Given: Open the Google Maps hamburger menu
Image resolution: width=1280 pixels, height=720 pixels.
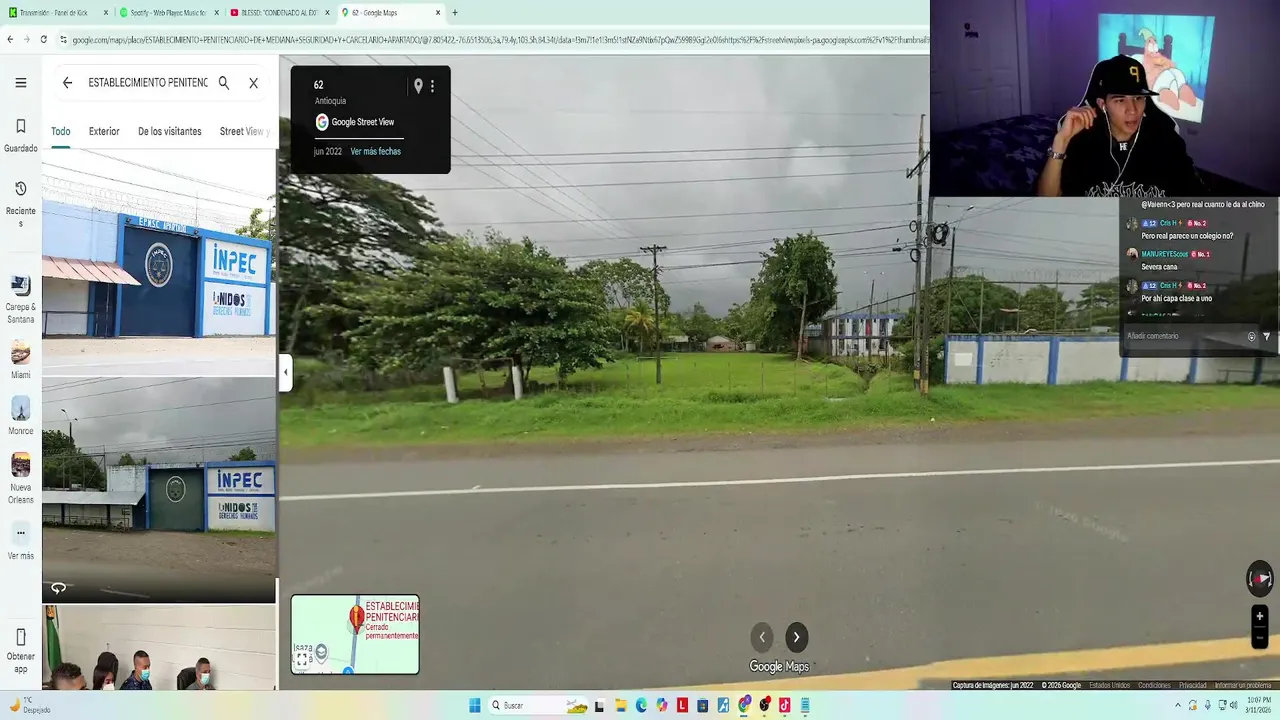Looking at the screenshot, I should pyautogui.click(x=20, y=83).
